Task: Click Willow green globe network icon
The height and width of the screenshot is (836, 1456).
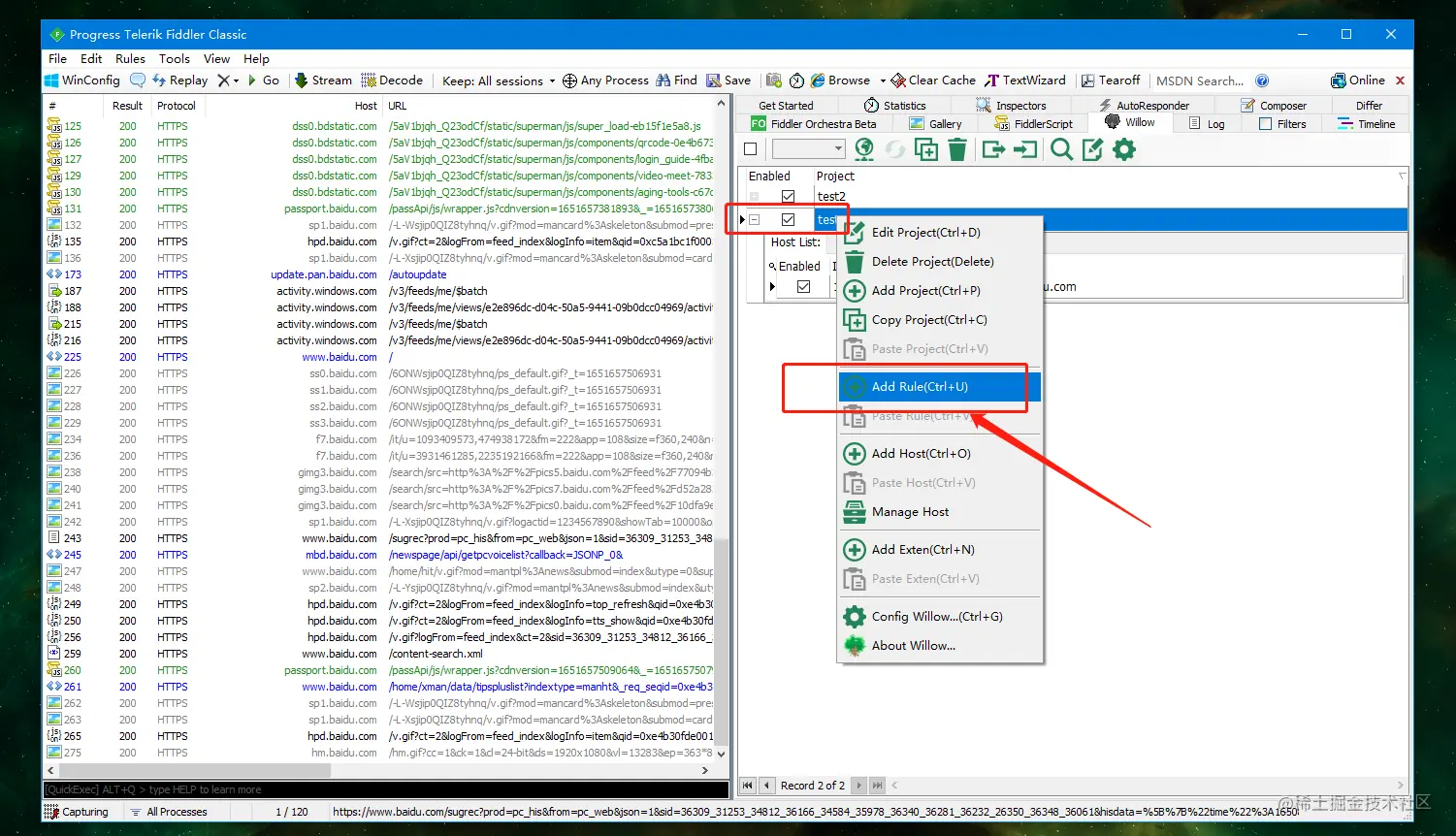Action: (x=864, y=149)
